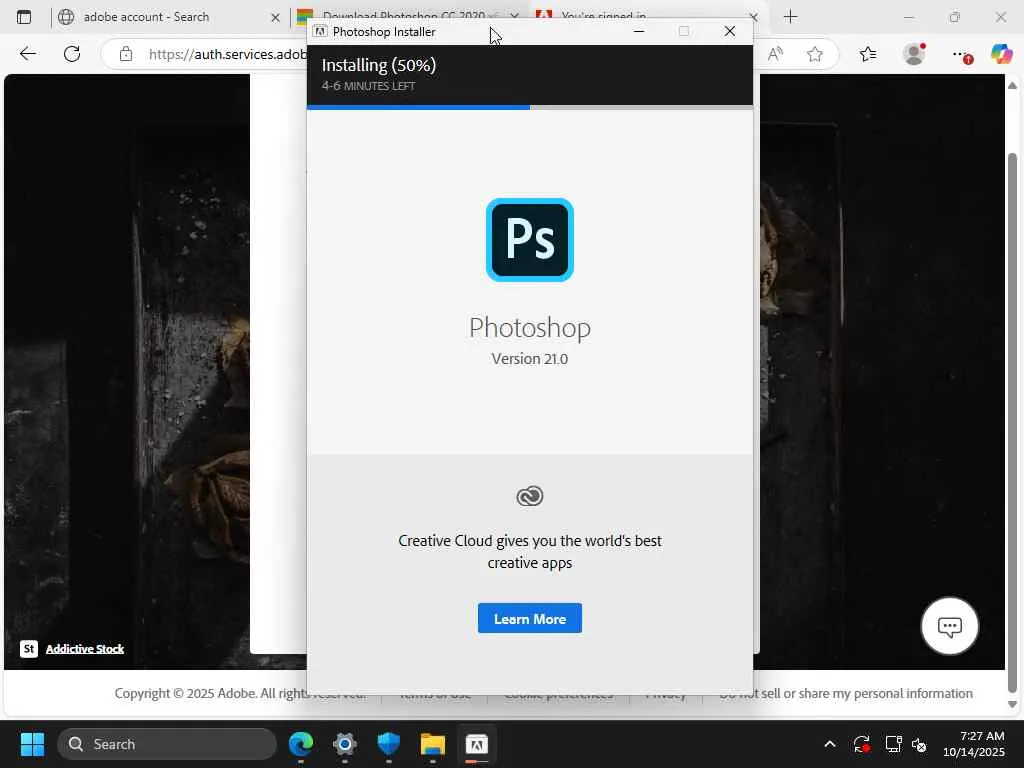Click the Version 21.0 text

(530, 359)
